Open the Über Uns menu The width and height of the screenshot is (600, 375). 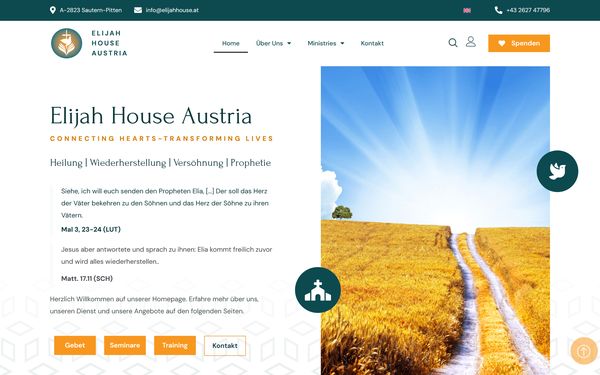pos(269,43)
